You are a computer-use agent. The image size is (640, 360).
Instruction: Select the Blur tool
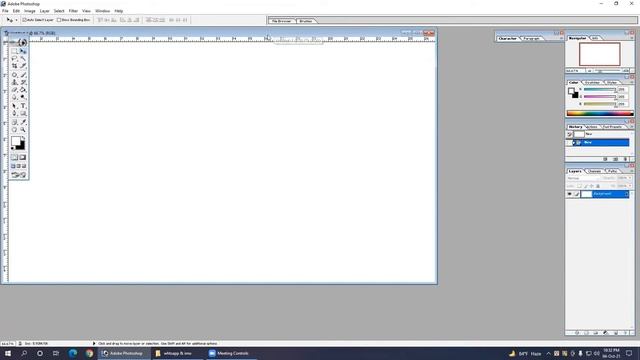click(x=14, y=97)
